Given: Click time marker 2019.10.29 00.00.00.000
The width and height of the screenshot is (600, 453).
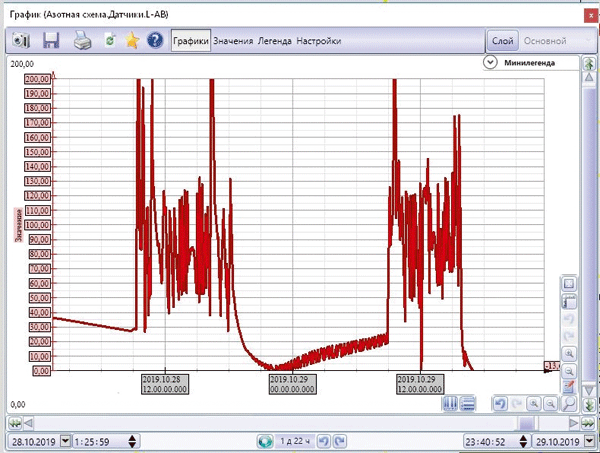Looking at the screenshot, I should 292,384.
